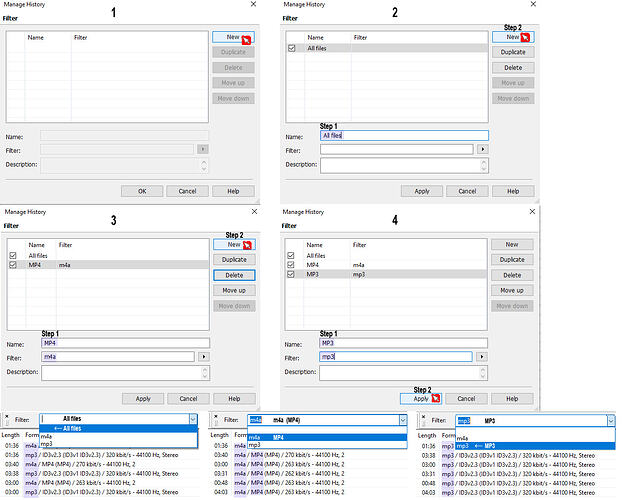Close the filter bar showing 'All files' via x icon
This screenshot has width=632, height=500.
pos(6,417)
